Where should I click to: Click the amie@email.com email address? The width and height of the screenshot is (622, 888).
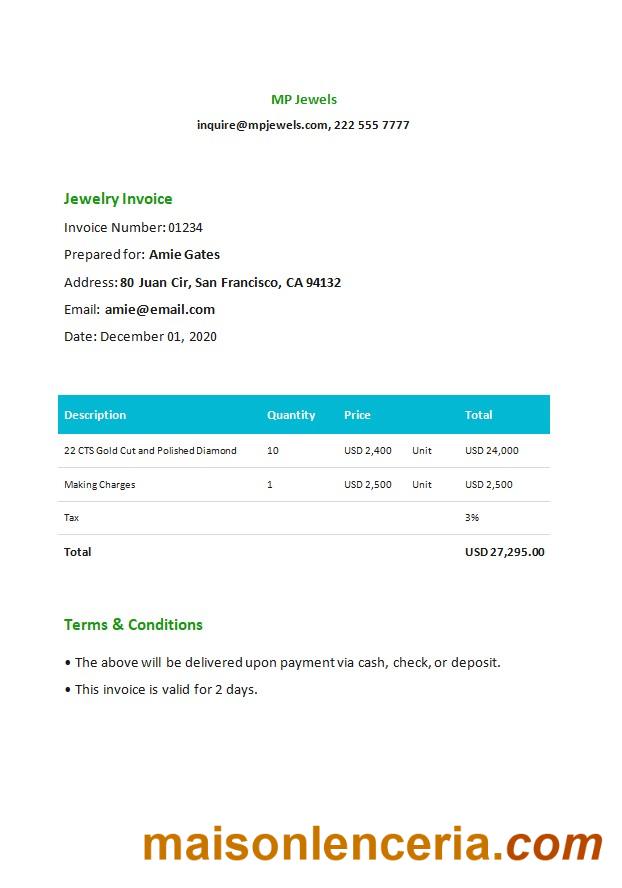tap(160, 309)
